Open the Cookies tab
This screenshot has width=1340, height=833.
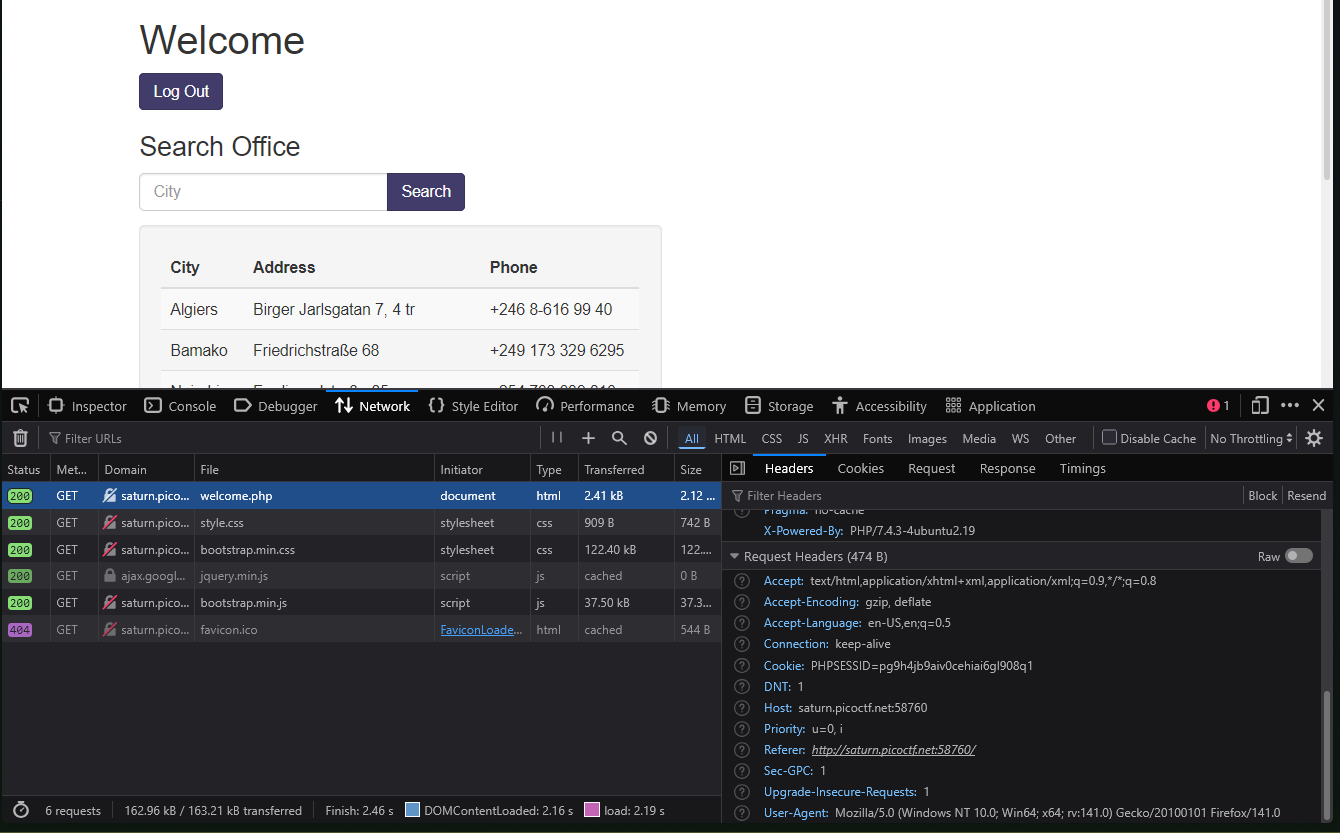click(860, 468)
